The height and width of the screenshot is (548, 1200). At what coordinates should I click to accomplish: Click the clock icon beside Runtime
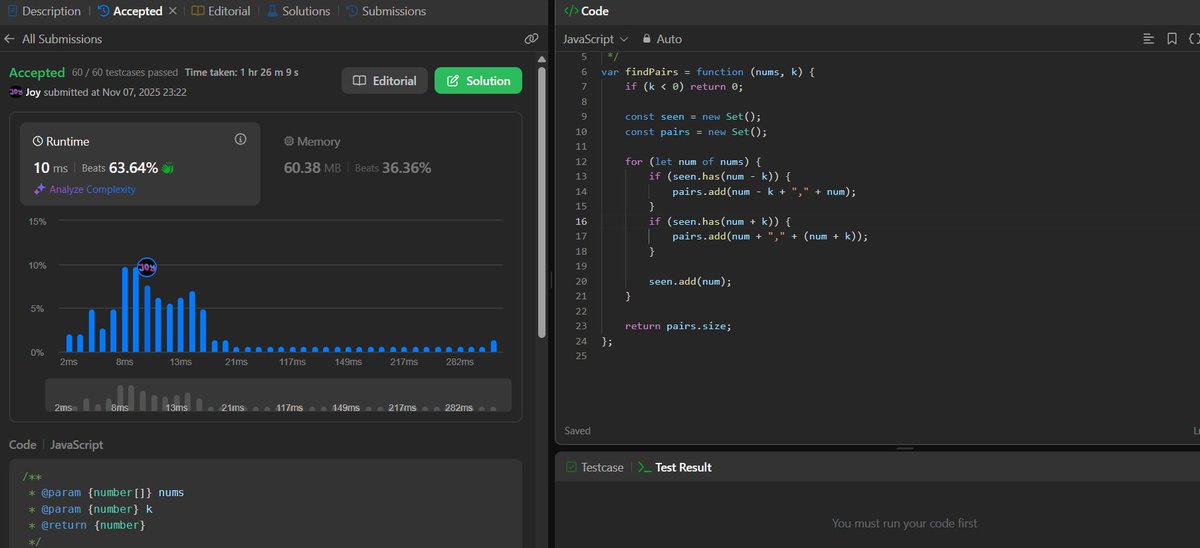click(38, 142)
